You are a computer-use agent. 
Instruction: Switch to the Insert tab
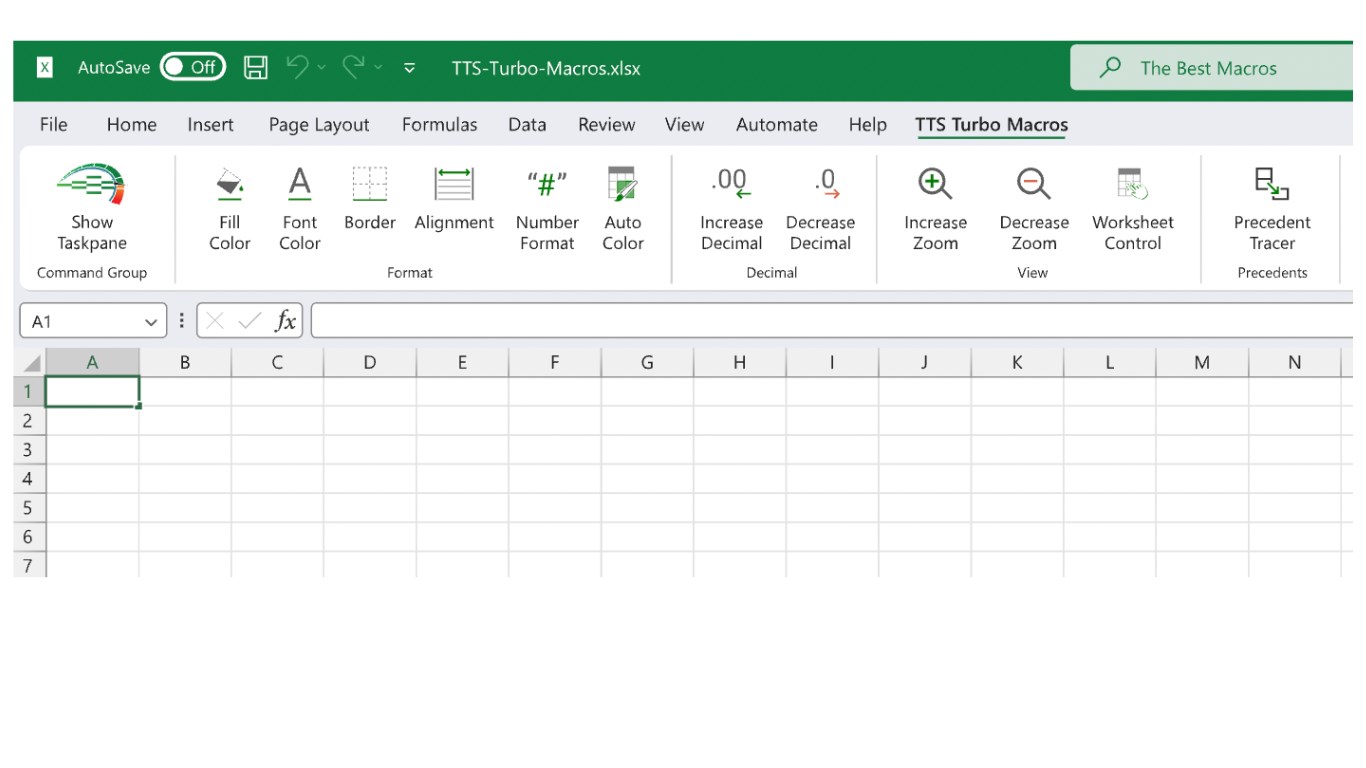211,125
